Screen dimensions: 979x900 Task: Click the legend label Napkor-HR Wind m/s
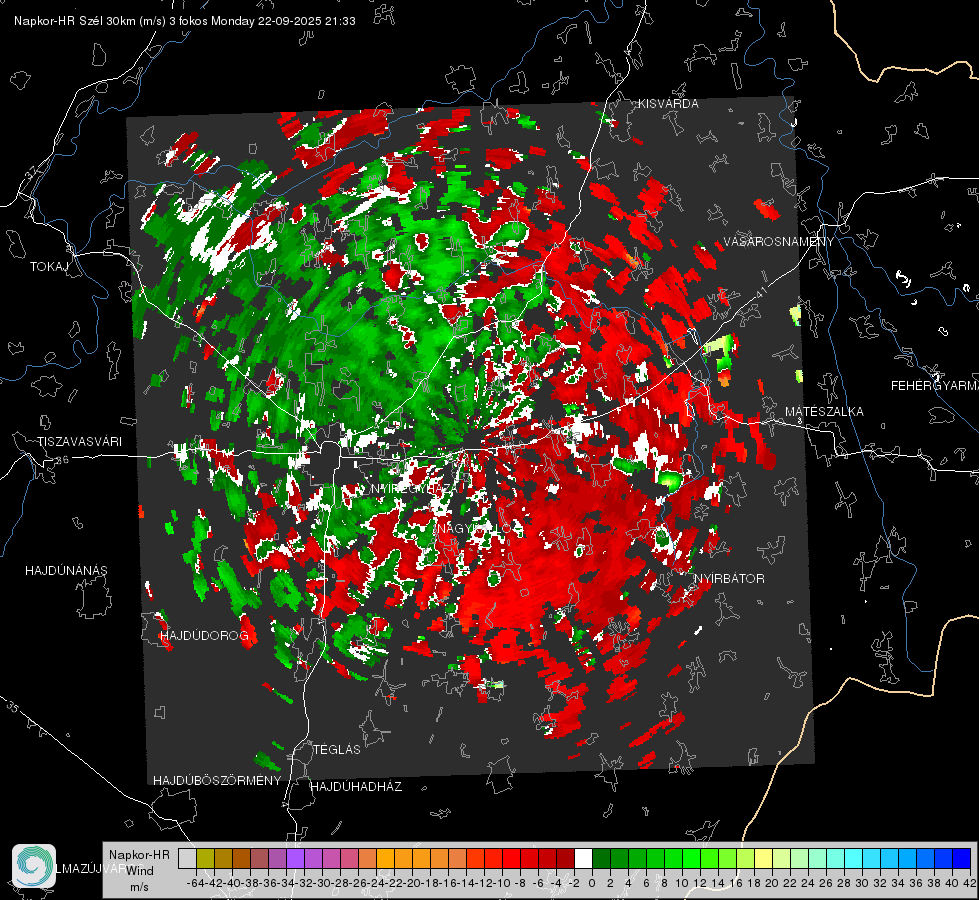click(139, 870)
